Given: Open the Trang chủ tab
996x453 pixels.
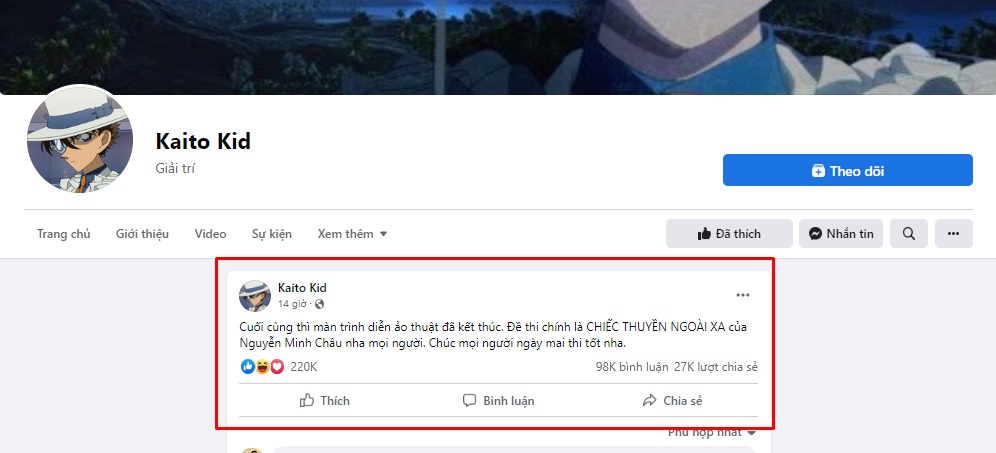Looking at the screenshot, I should click(x=63, y=234).
